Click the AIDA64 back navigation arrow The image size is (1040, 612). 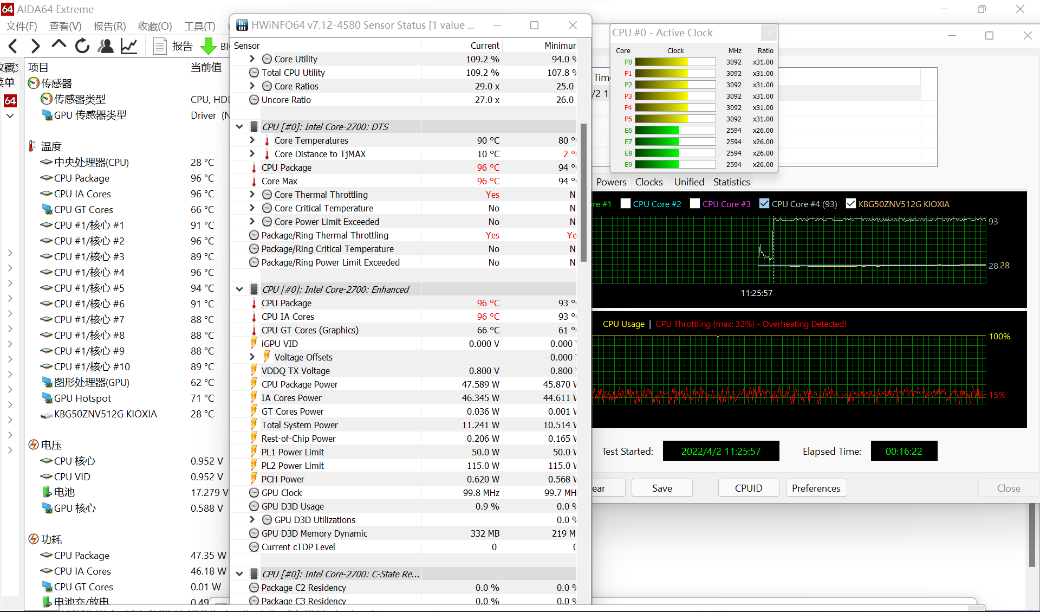(x=12, y=46)
